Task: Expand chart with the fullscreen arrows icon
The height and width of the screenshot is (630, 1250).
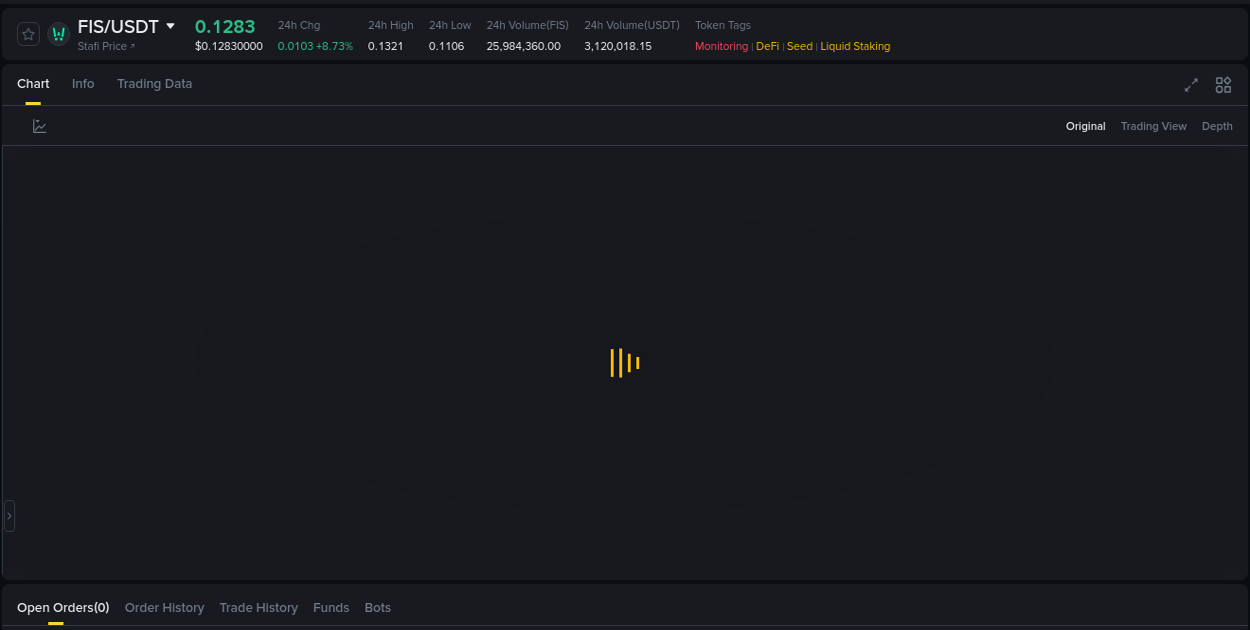Action: [x=1190, y=86]
